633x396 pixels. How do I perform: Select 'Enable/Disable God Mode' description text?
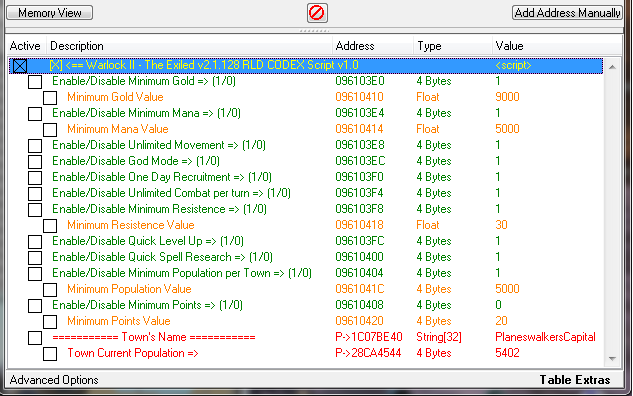pyautogui.click(x=136, y=161)
